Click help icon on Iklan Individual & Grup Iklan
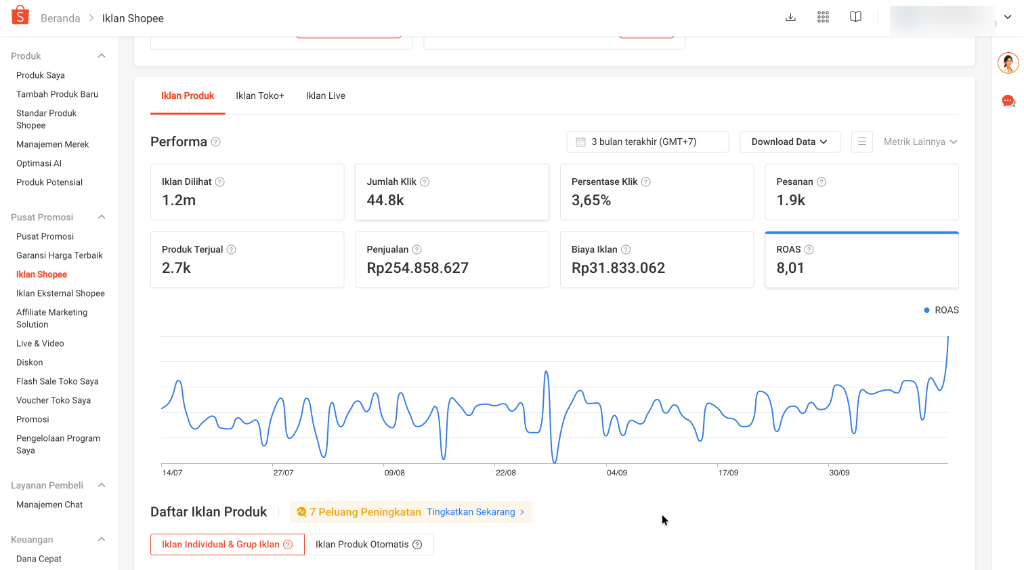Image resolution: width=1024 pixels, height=570 pixels. point(288,545)
